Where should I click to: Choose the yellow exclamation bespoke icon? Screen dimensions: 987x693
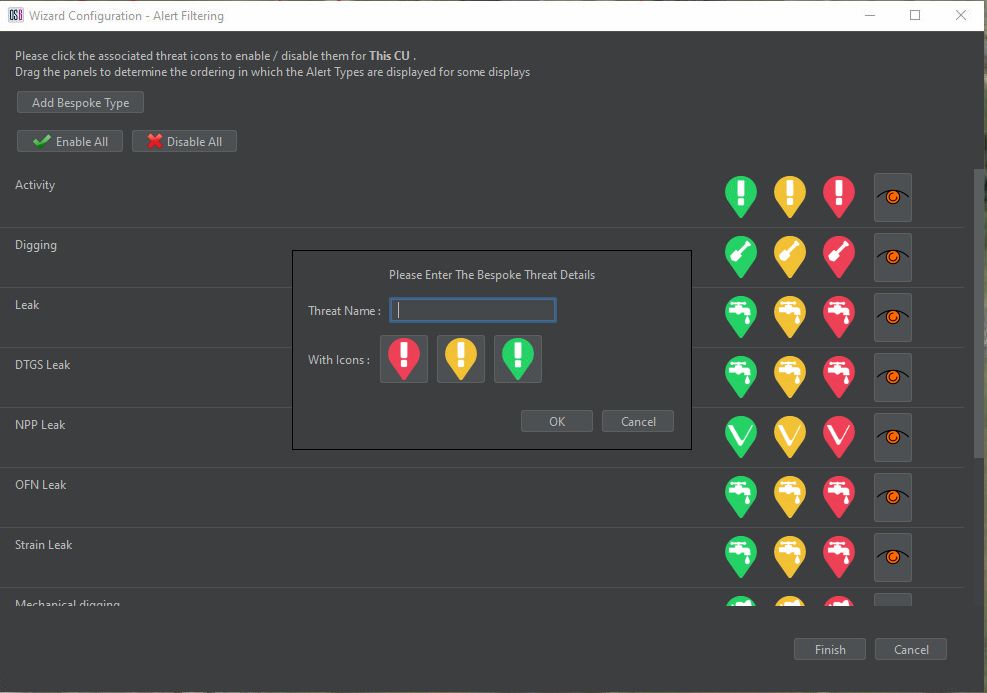461,358
